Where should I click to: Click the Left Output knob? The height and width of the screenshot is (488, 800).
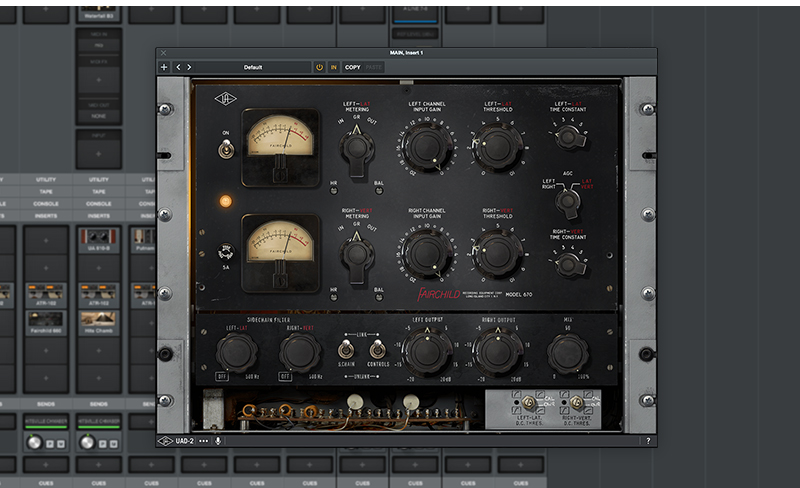(x=427, y=351)
